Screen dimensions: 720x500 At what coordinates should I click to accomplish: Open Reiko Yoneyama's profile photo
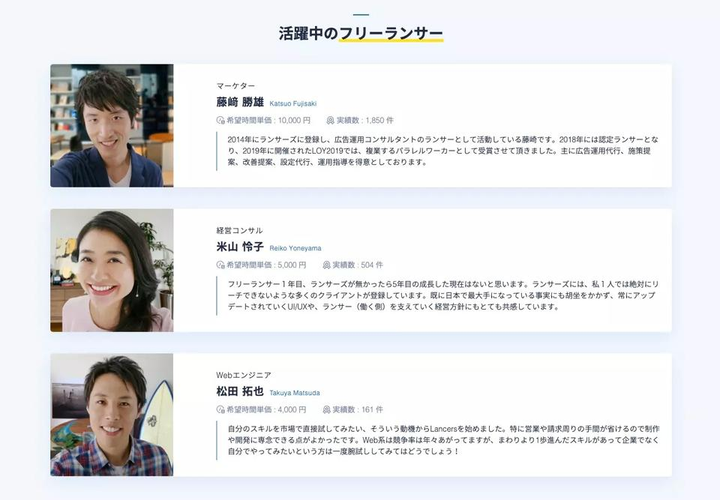112,270
